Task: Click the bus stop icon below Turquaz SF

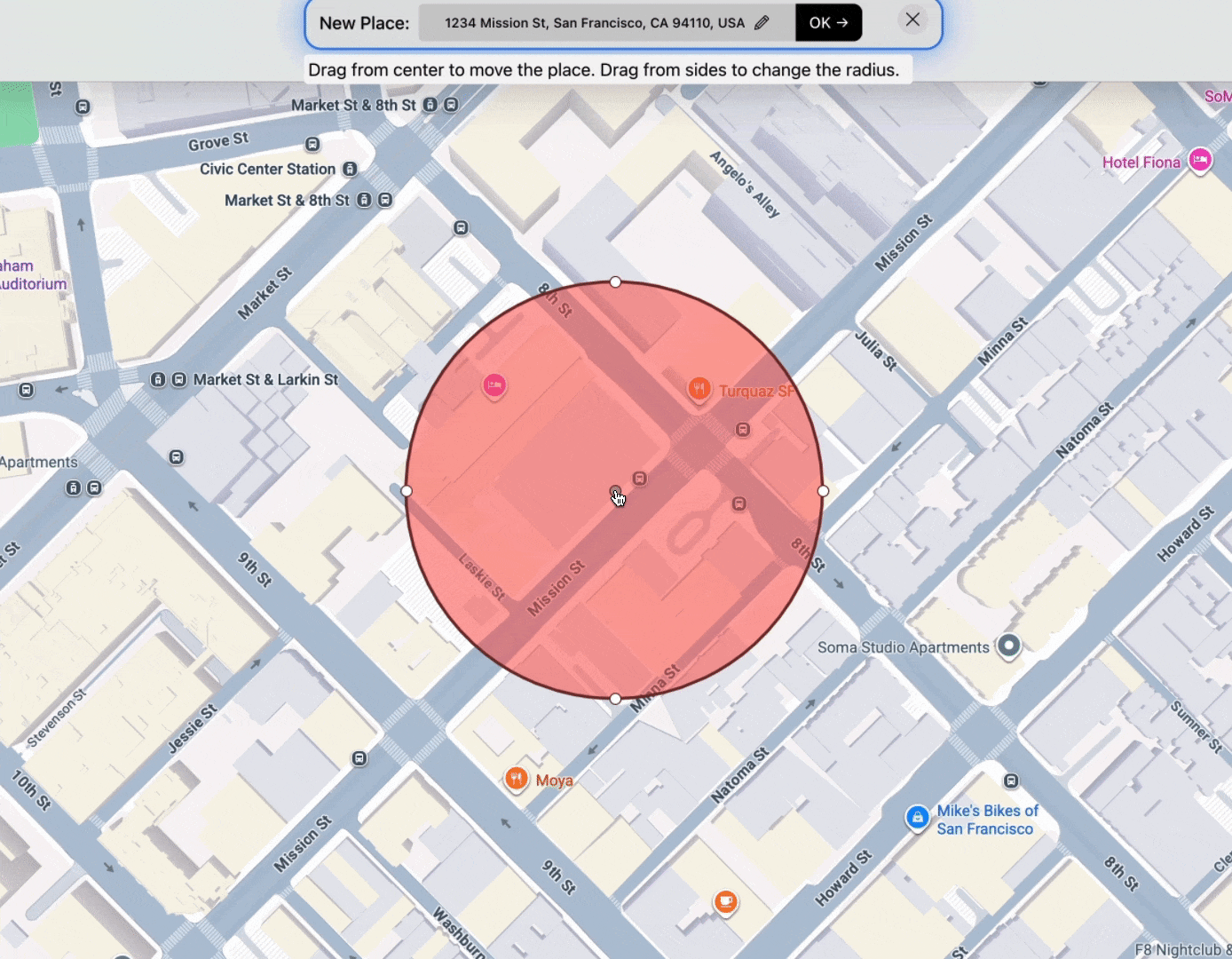Action: point(743,430)
